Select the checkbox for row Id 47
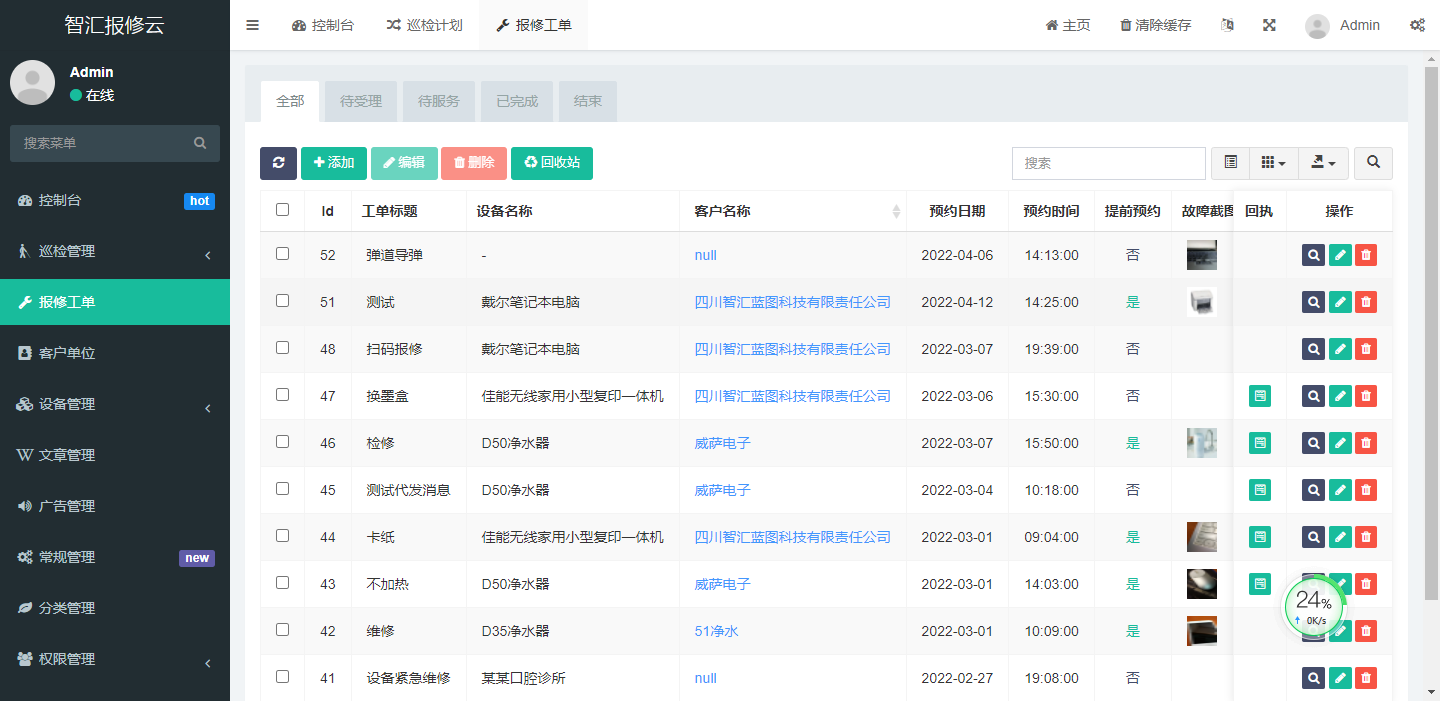The width and height of the screenshot is (1440, 701). tap(283, 394)
